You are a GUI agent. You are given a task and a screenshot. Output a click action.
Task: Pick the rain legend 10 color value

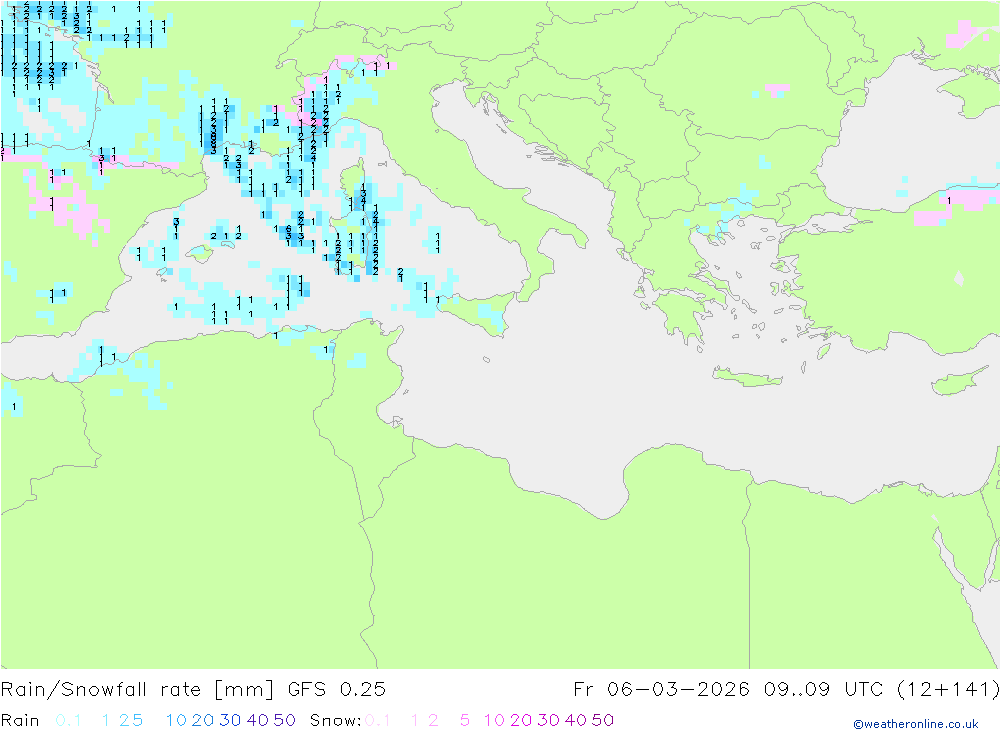coord(176,720)
